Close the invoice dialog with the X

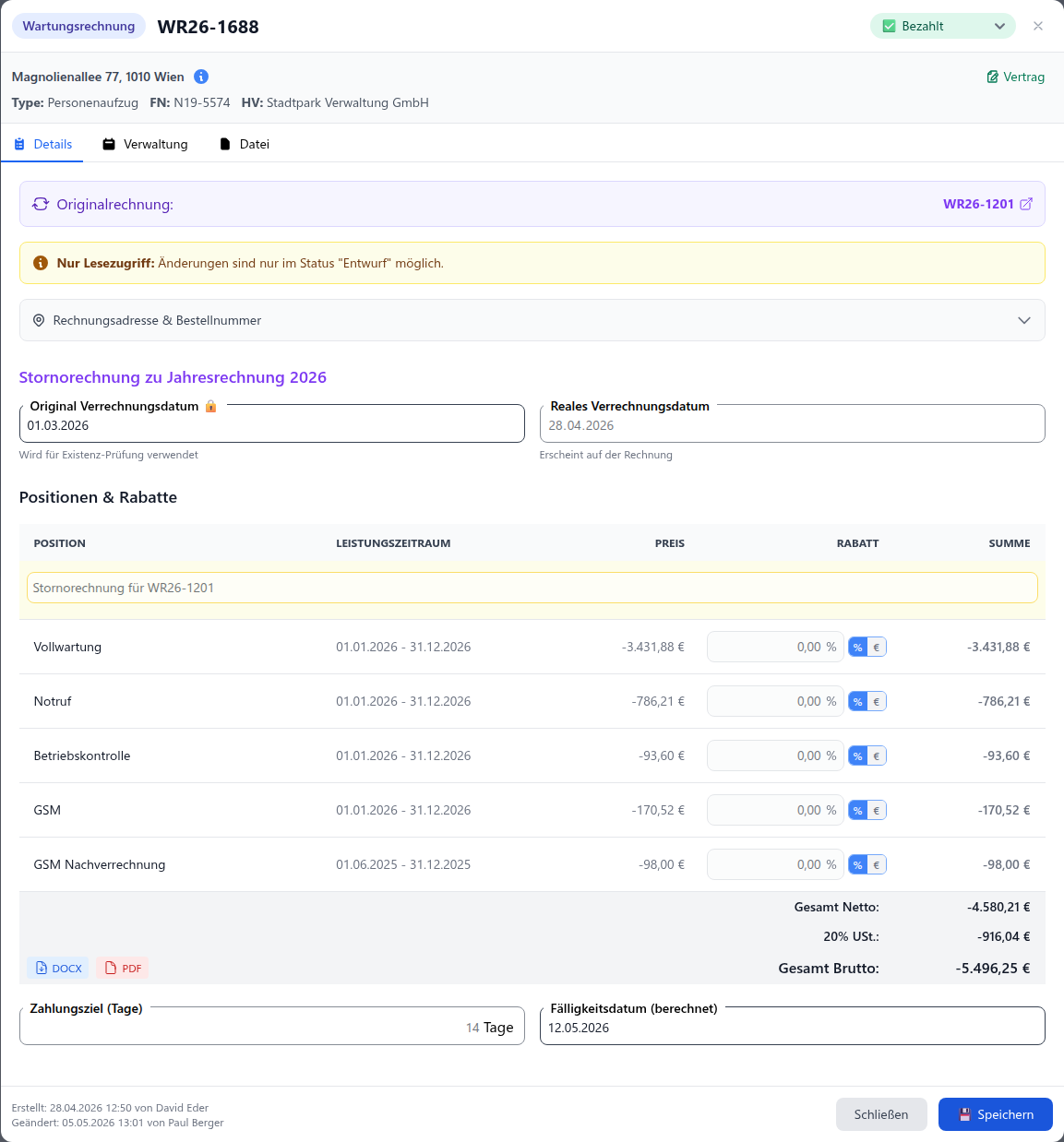coord(1038,26)
